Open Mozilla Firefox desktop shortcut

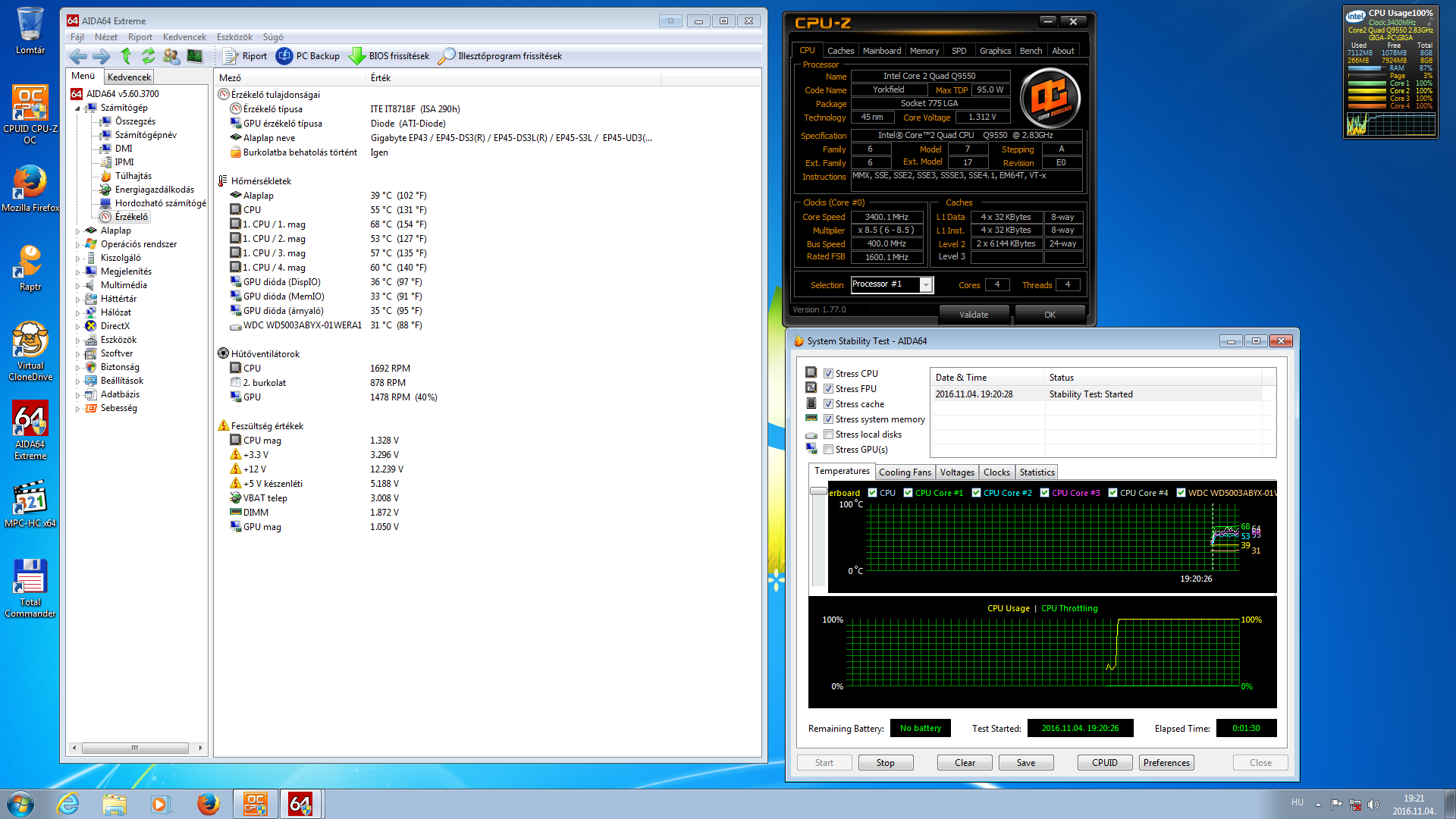coord(30,189)
